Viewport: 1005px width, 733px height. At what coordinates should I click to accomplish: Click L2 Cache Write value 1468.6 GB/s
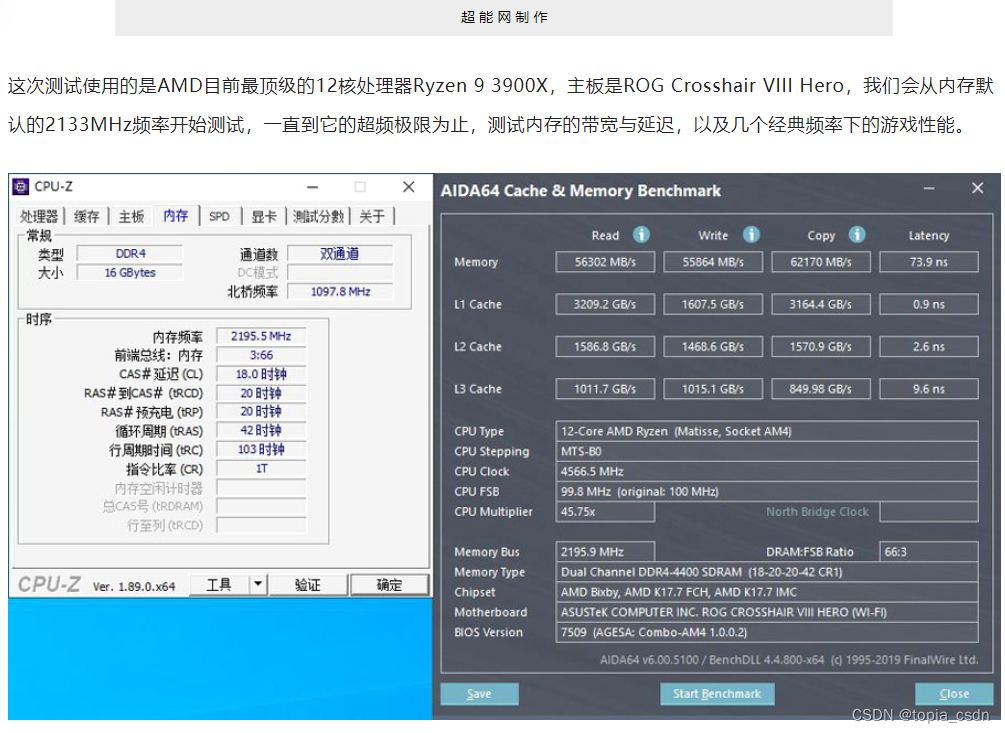point(713,347)
